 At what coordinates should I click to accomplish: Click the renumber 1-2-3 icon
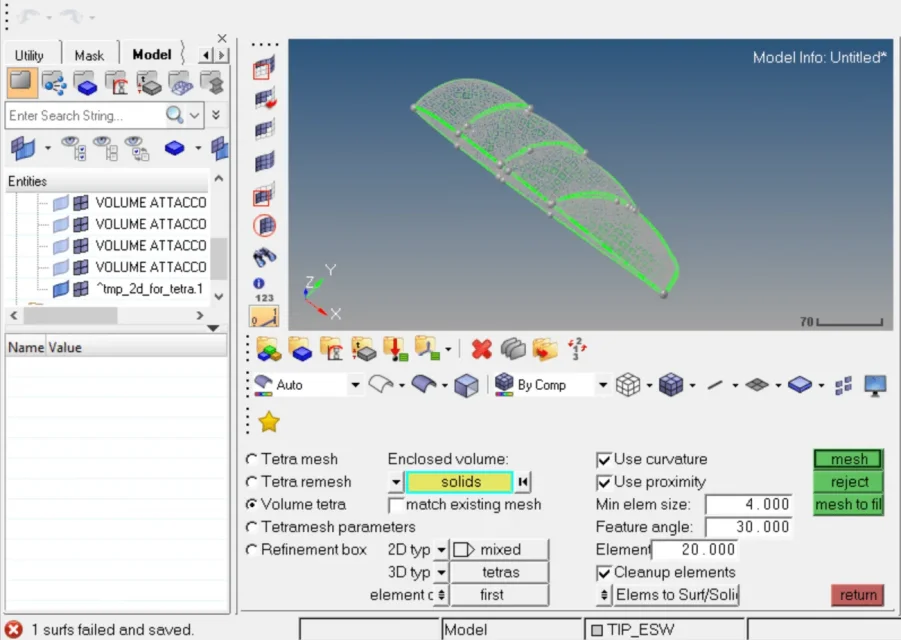[x=577, y=348]
